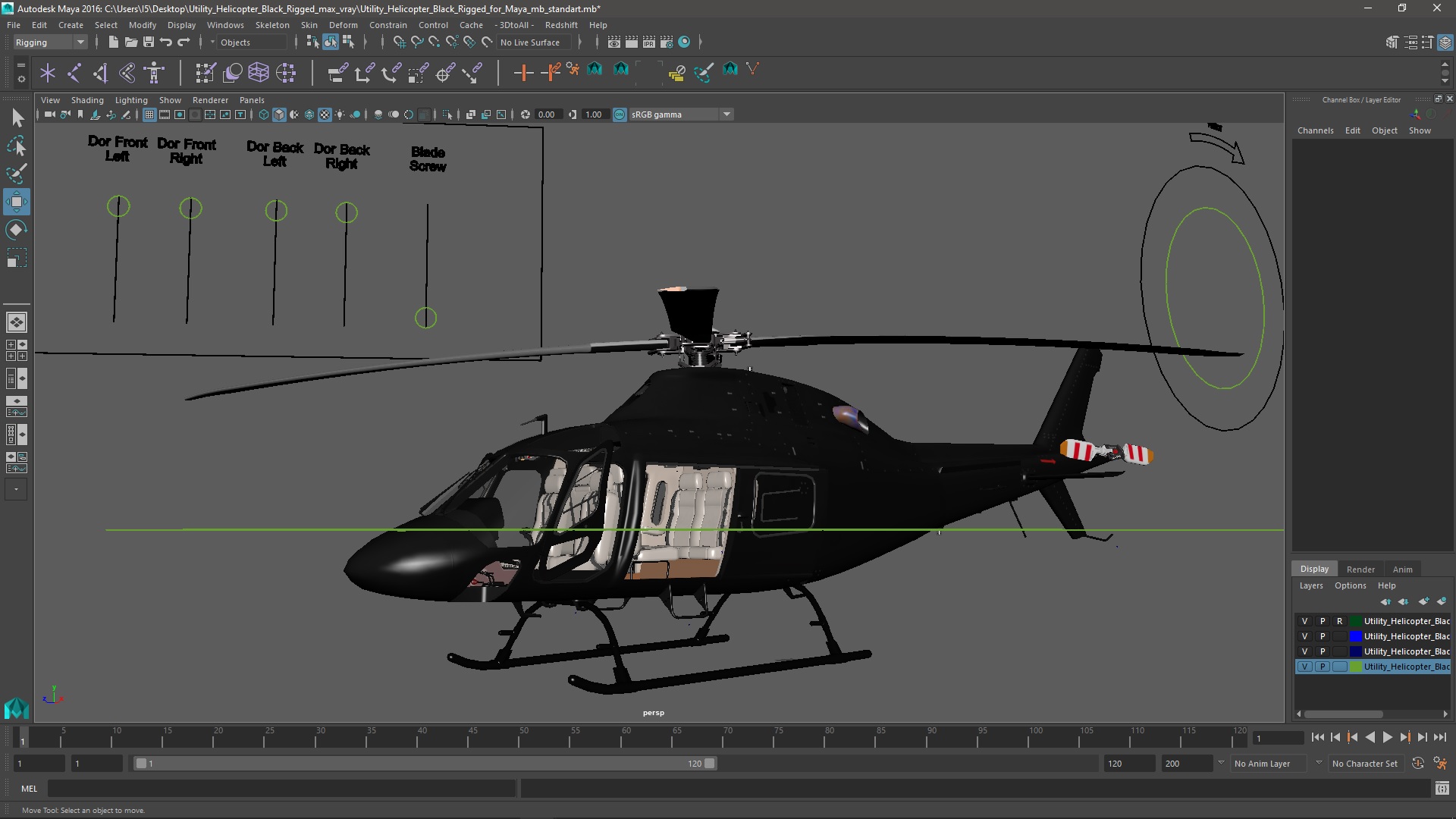Create a new empty display layer
Screen dimensions: 1456x819
tap(1423, 601)
